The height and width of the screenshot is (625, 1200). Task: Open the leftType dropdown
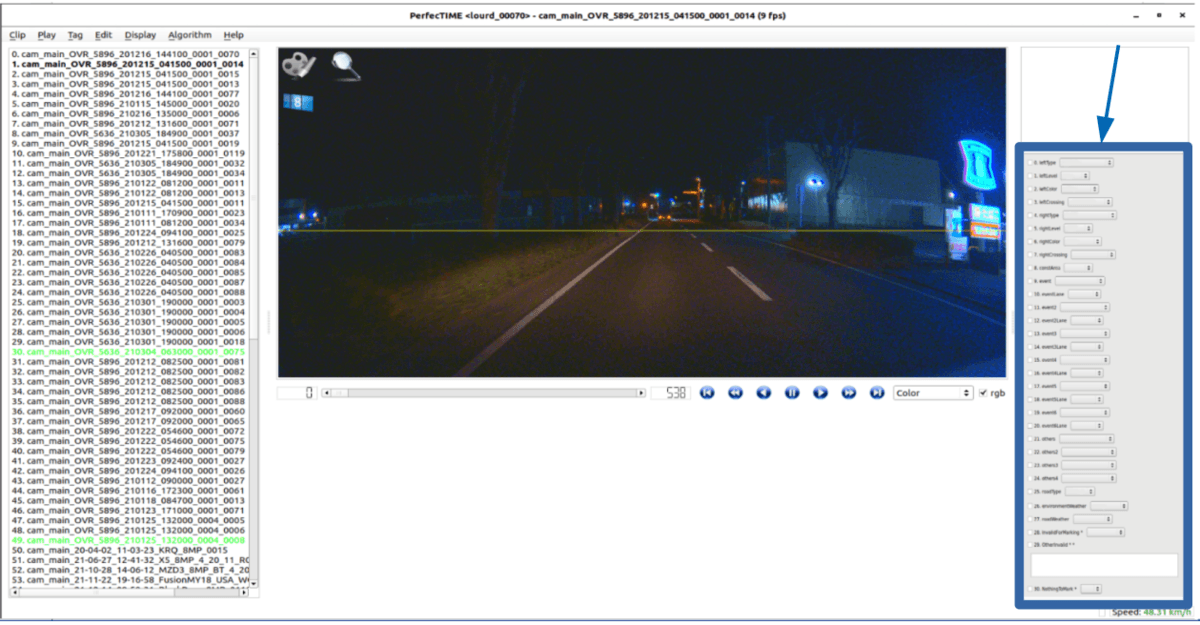(x=1087, y=162)
